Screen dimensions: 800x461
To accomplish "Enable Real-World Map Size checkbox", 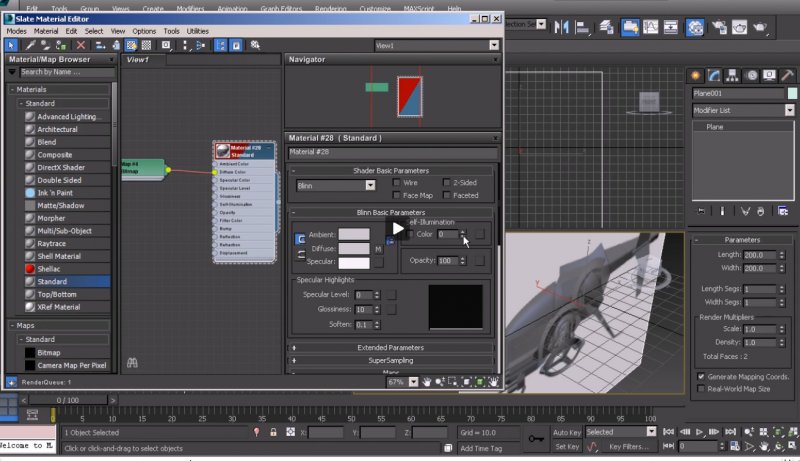I will tap(701, 389).
